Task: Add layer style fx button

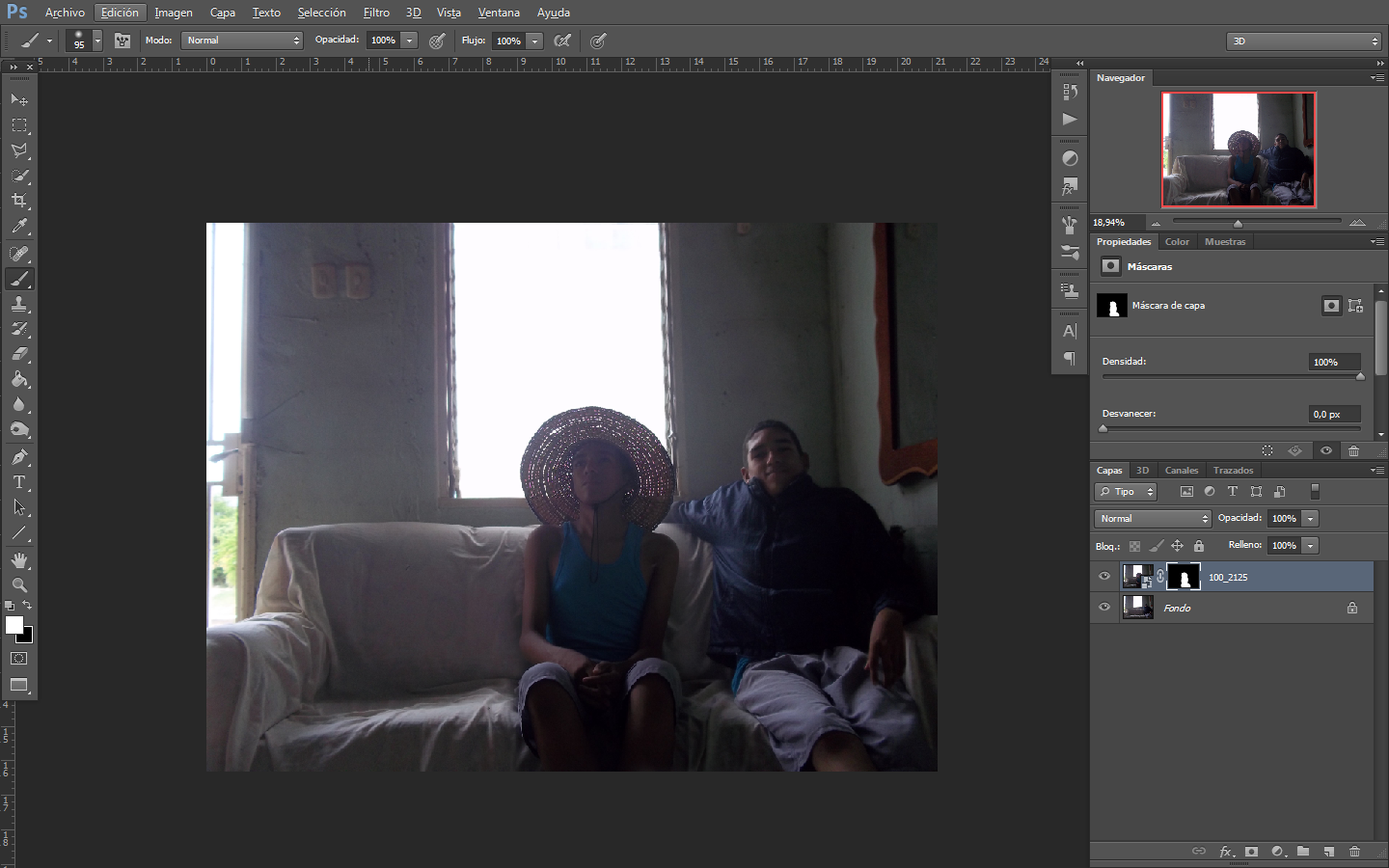Action: (1226, 852)
